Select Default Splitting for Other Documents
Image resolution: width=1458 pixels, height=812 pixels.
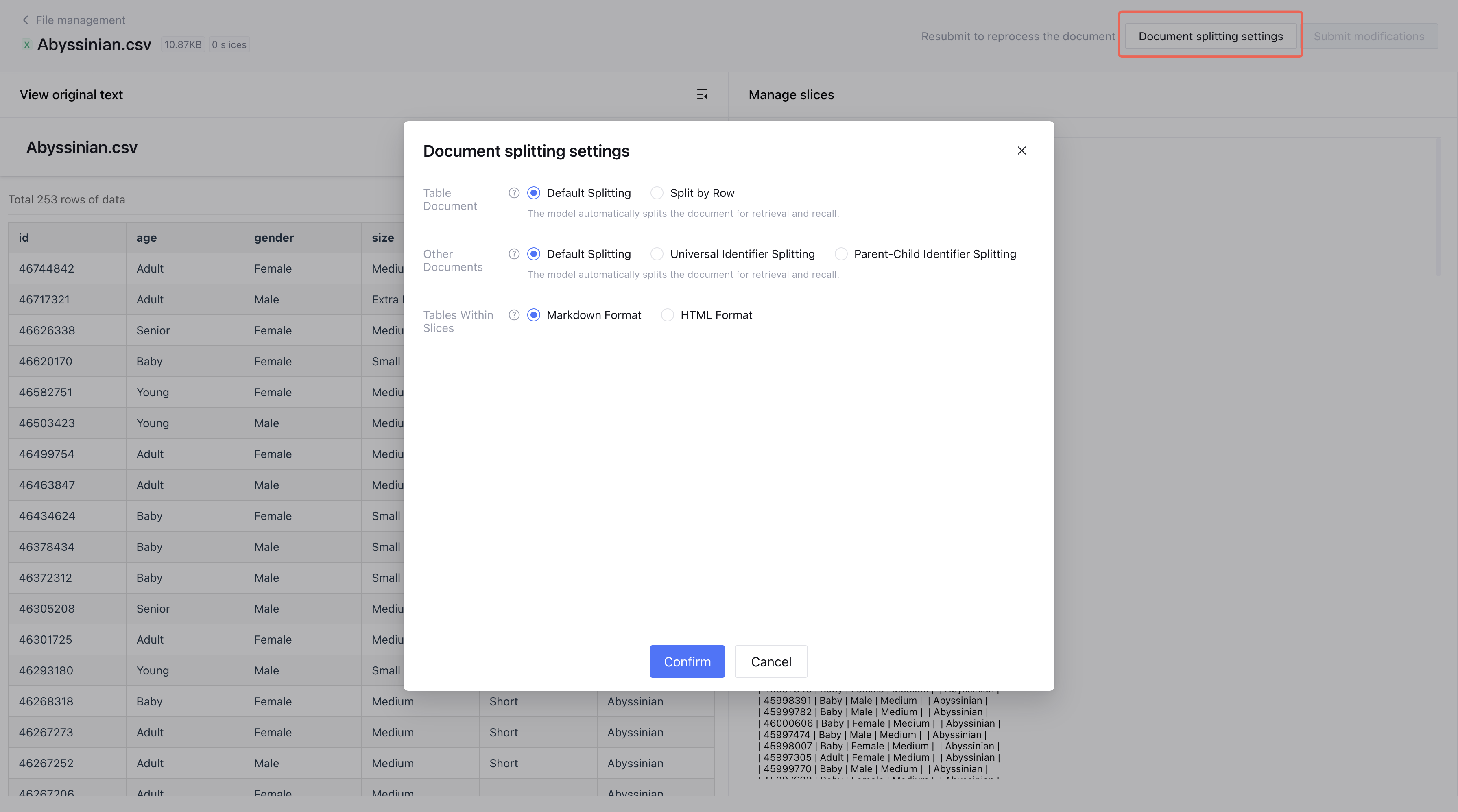click(533, 254)
